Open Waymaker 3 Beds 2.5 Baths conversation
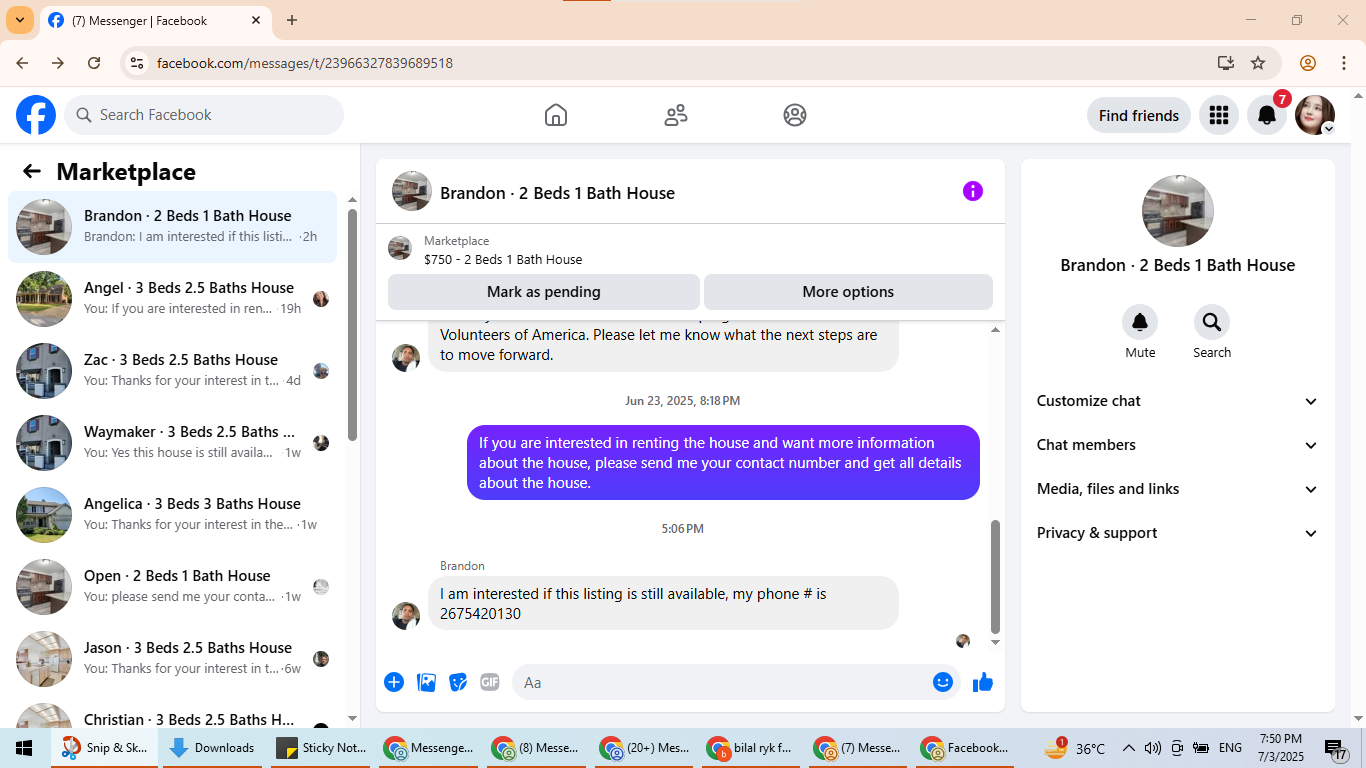1366x768 pixels. pyautogui.click(x=173, y=443)
